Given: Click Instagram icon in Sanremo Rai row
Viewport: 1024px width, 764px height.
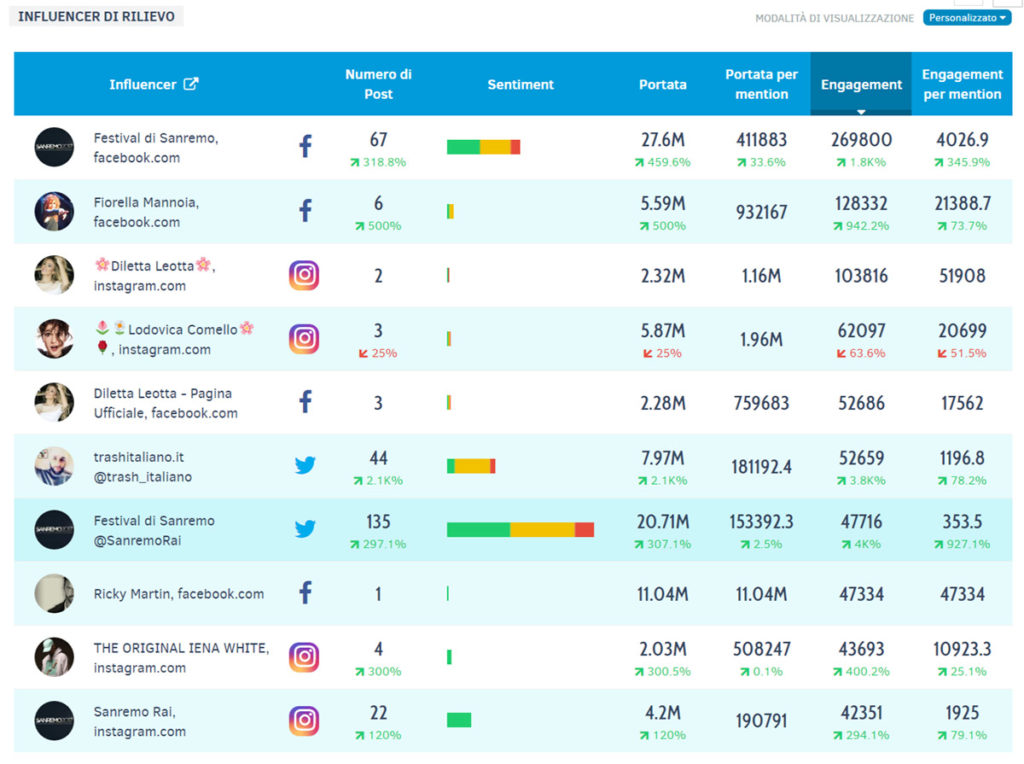Looking at the screenshot, I should tap(304, 720).
